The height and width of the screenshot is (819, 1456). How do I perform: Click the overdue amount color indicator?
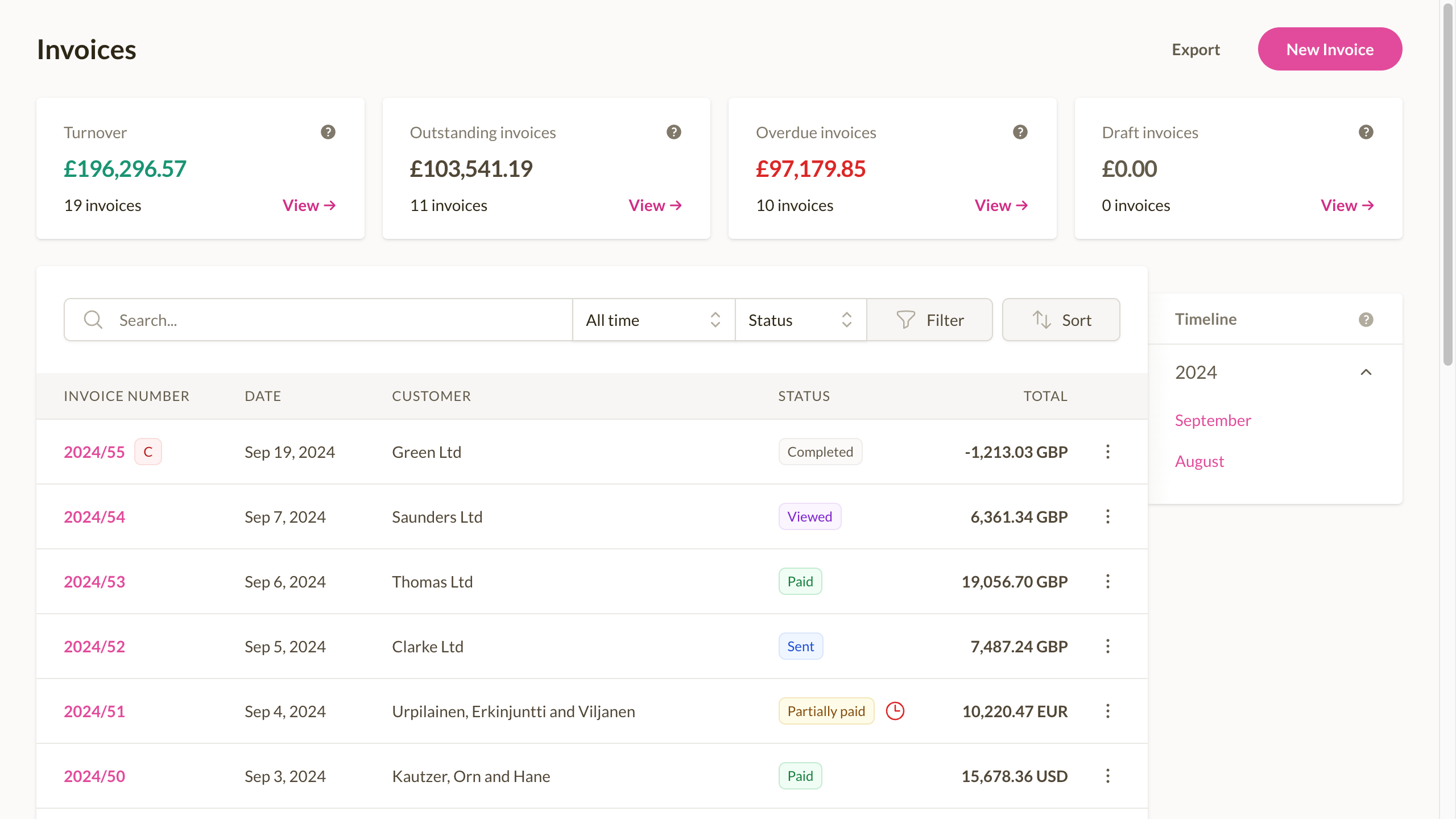[x=811, y=168]
